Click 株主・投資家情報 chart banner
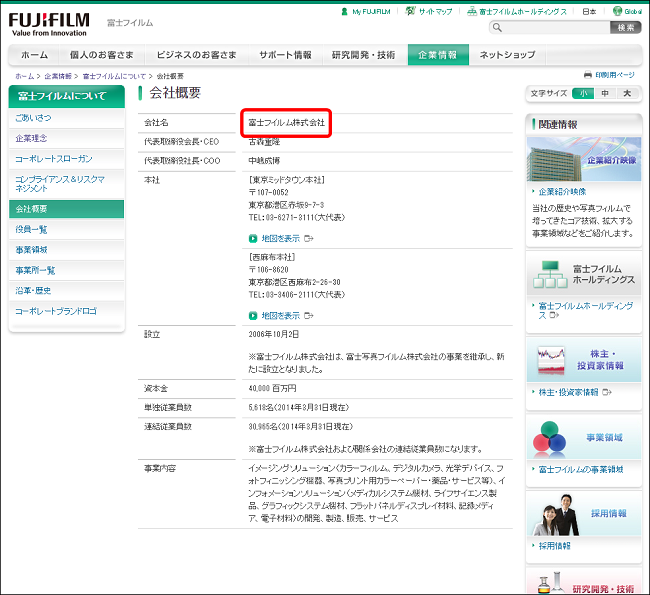This screenshot has height=595, width=650. click(584, 359)
